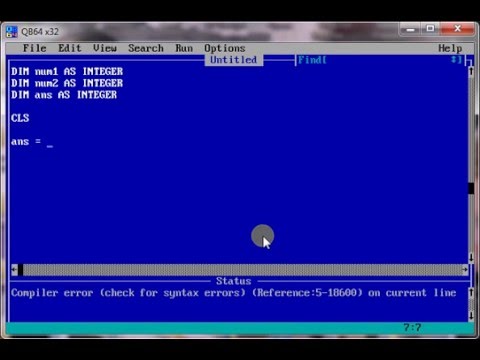480x360 pixels.
Task: Click the horizontal scrollbar right arrow
Action: (x=465, y=270)
